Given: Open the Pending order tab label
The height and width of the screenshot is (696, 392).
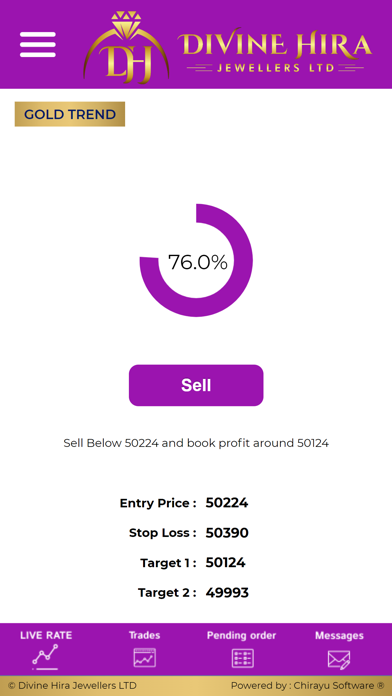Looking at the screenshot, I should pyautogui.click(x=242, y=635).
